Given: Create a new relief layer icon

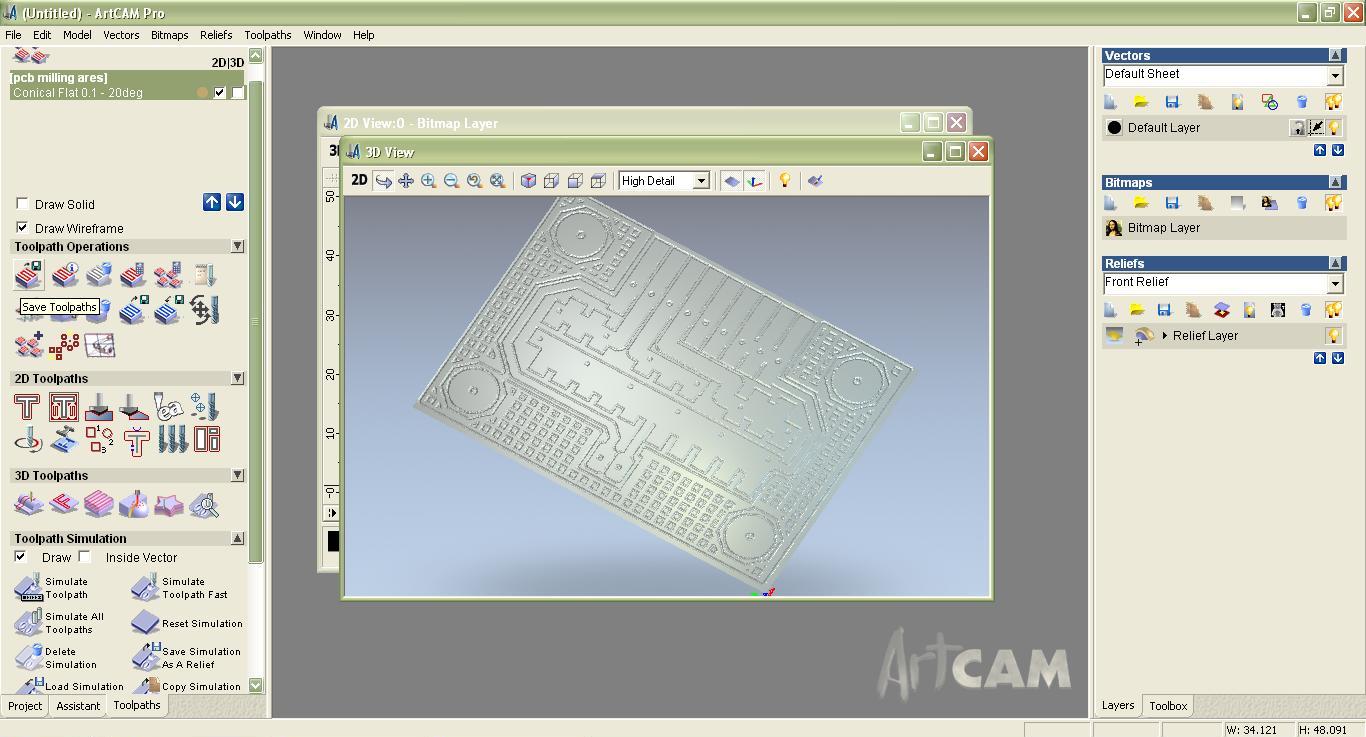Looking at the screenshot, I should pyautogui.click(x=1110, y=310).
